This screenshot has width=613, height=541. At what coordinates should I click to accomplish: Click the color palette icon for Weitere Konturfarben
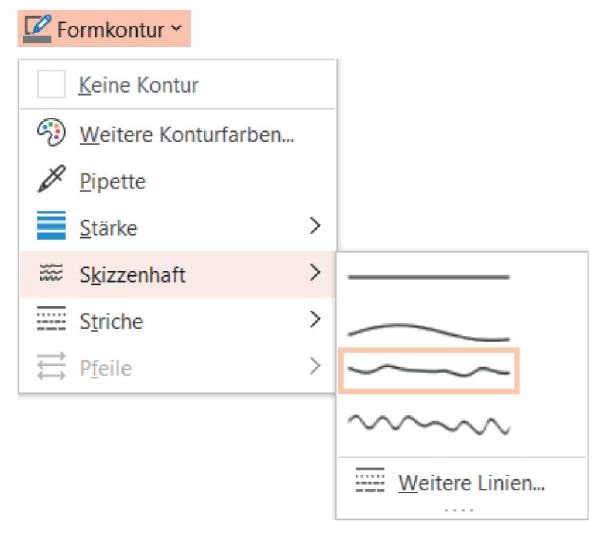51,133
